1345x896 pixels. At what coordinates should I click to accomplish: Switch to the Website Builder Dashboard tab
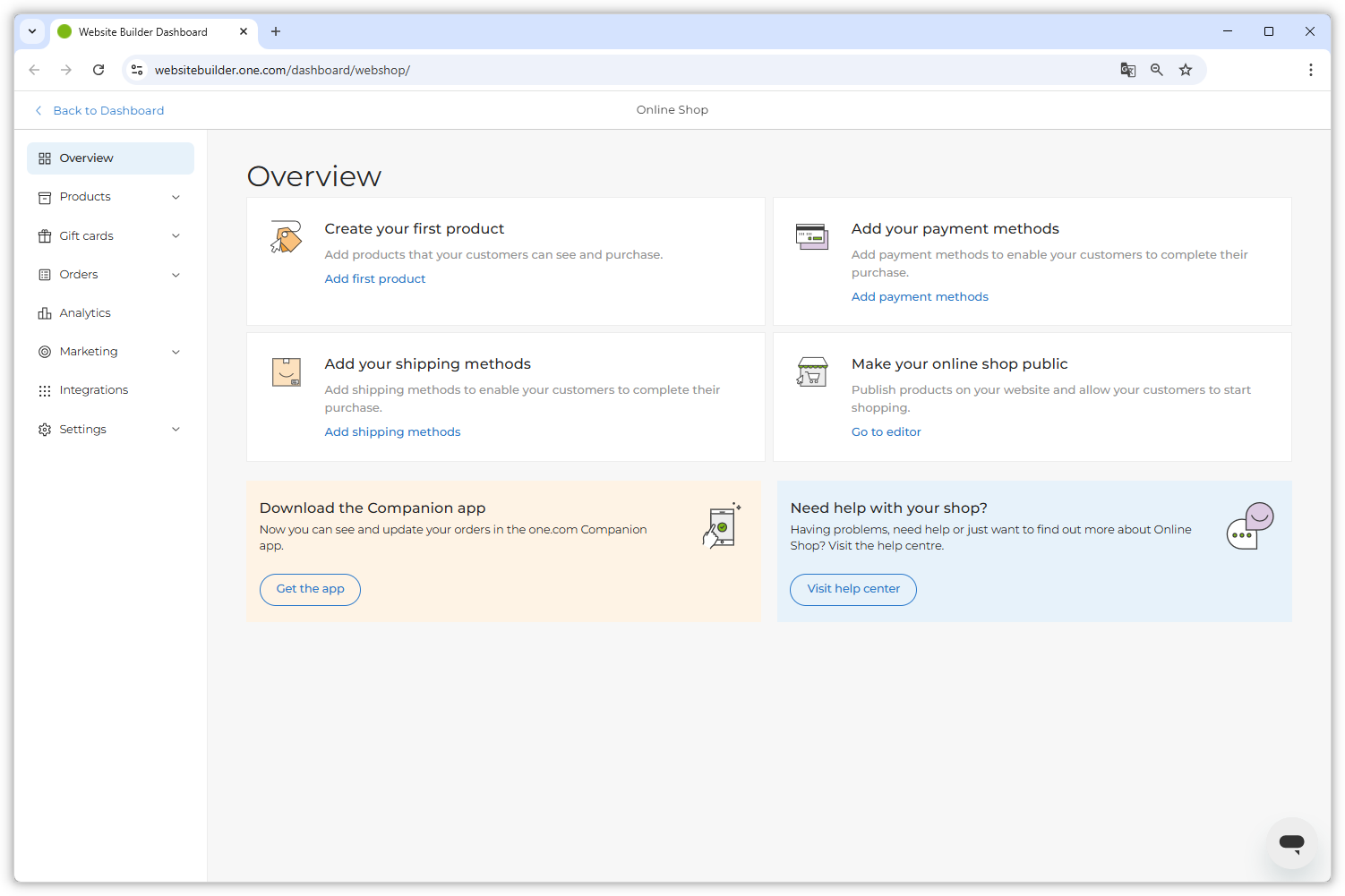pyautogui.click(x=143, y=31)
